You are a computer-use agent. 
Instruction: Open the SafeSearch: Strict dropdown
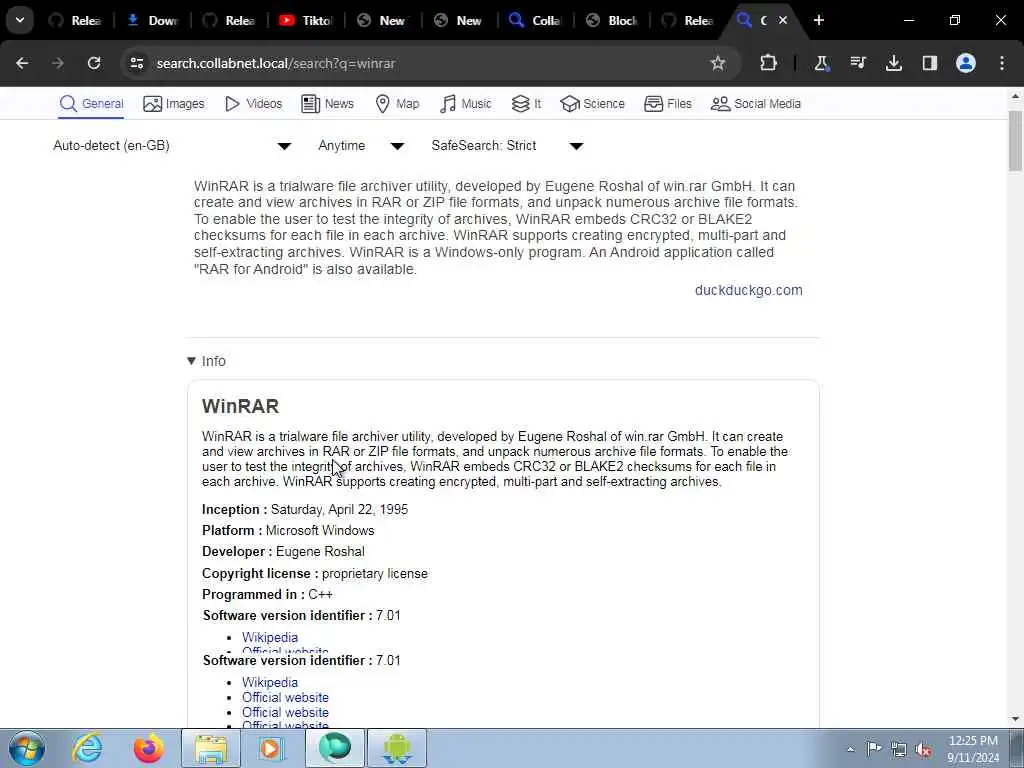click(507, 146)
